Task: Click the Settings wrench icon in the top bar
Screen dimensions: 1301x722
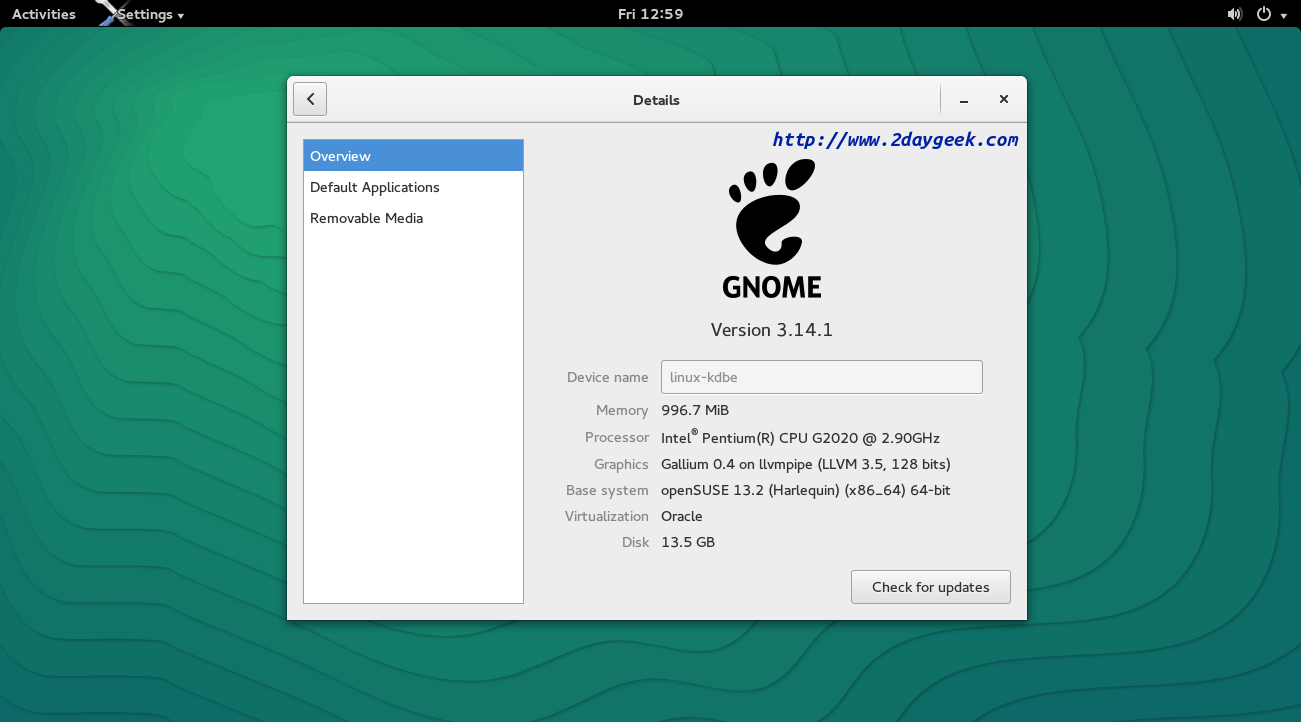Action: point(113,13)
